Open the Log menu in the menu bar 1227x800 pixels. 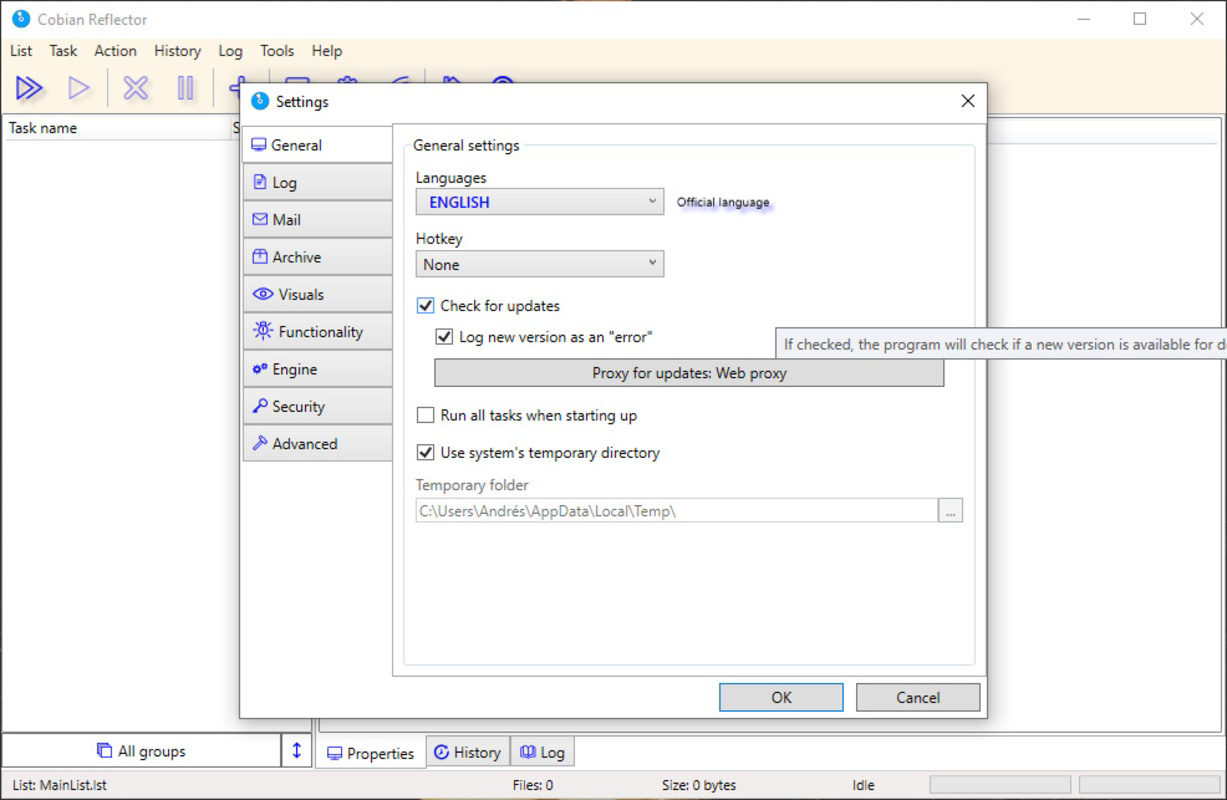(x=230, y=51)
